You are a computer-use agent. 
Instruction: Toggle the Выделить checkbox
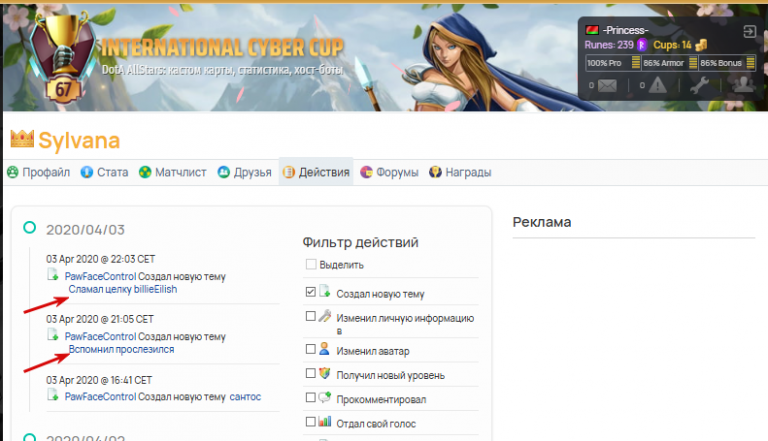[311, 265]
